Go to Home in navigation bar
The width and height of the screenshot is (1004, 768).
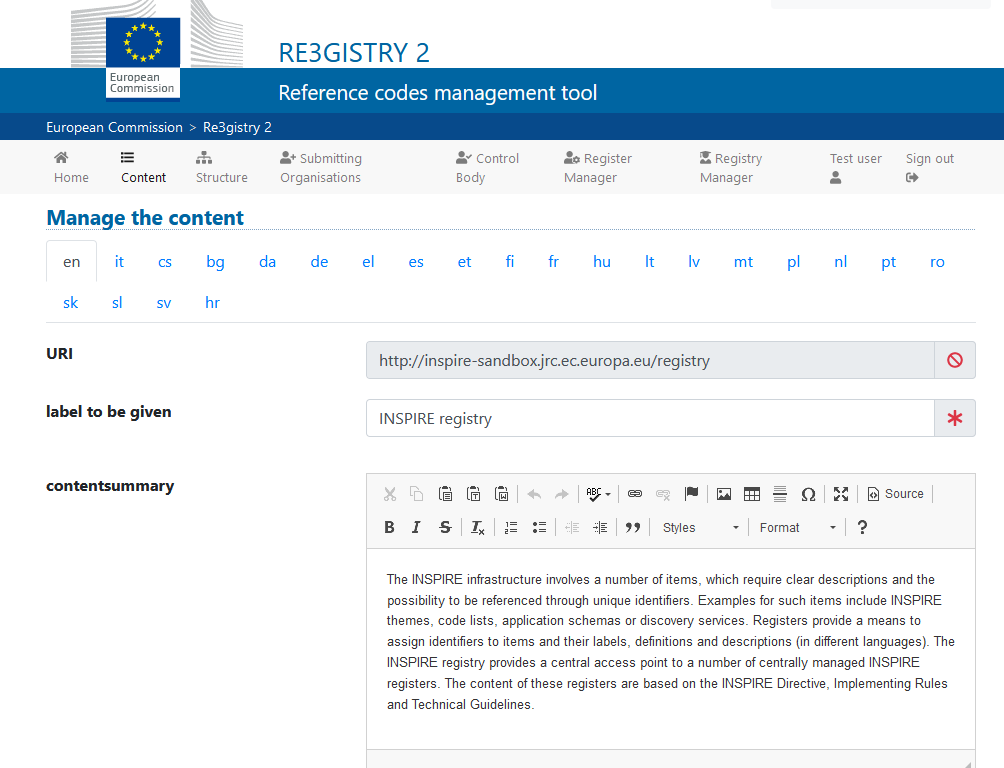point(71,167)
